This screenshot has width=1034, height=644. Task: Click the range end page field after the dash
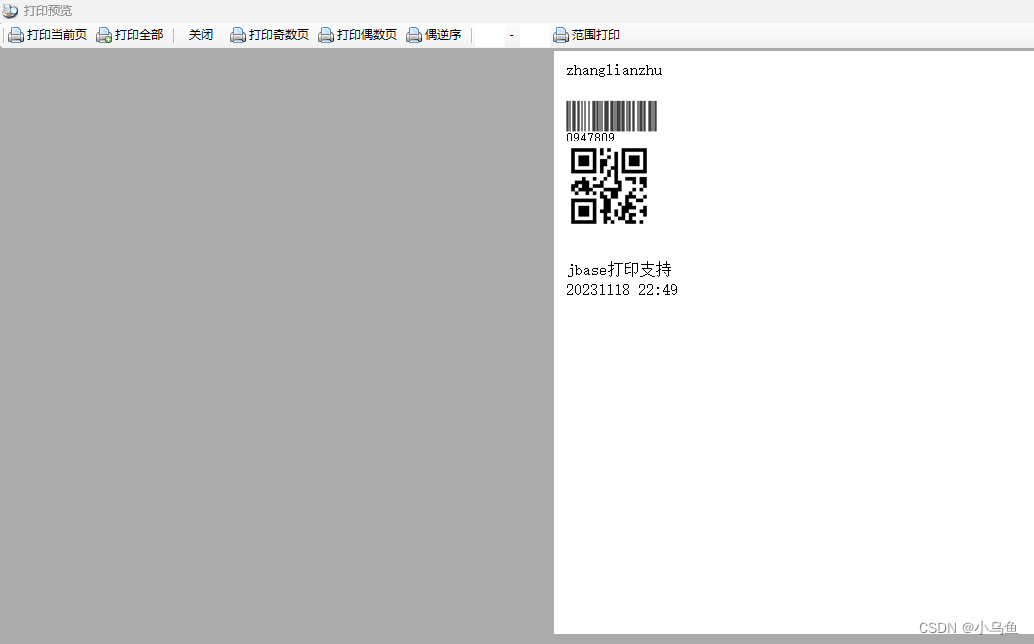[533, 35]
